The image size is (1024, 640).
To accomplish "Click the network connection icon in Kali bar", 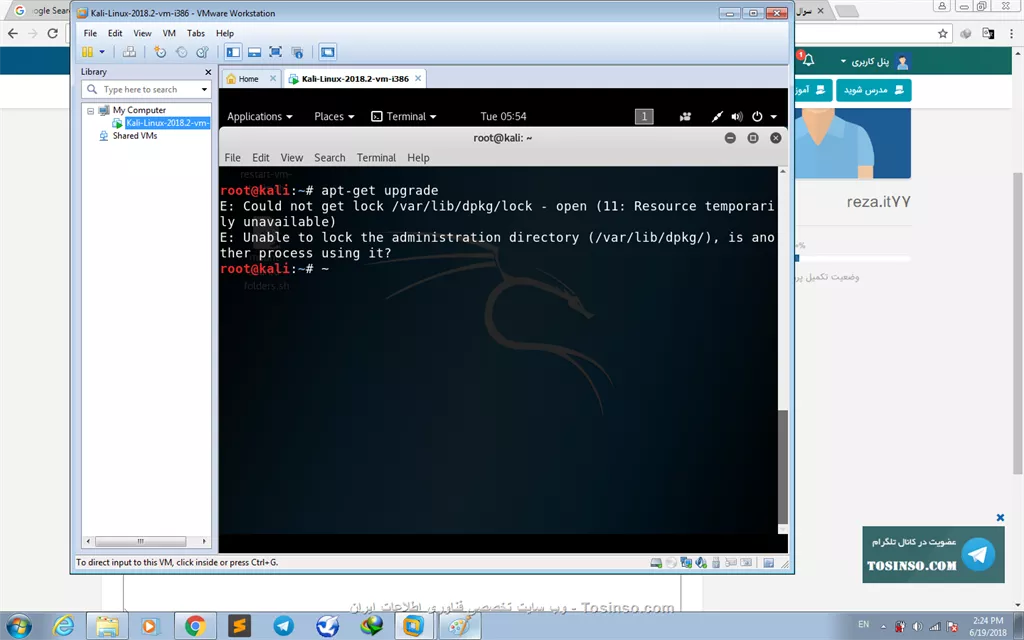I will point(717,116).
